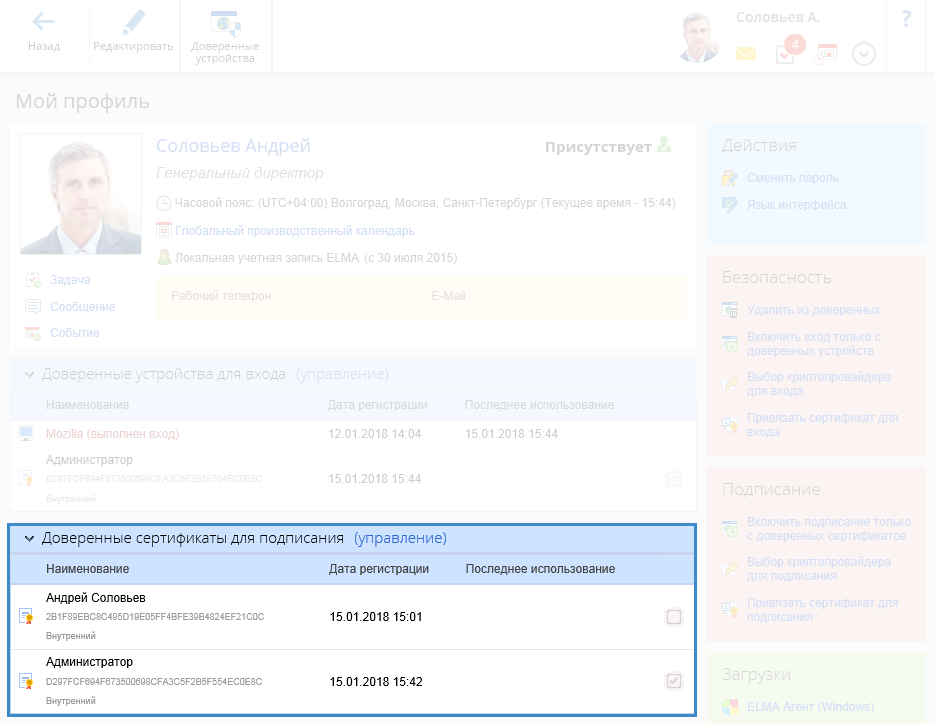The width and height of the screenshot is (936, 724).
Task: Open Глобальный производственный календарь link
Action: pos(294,231)
